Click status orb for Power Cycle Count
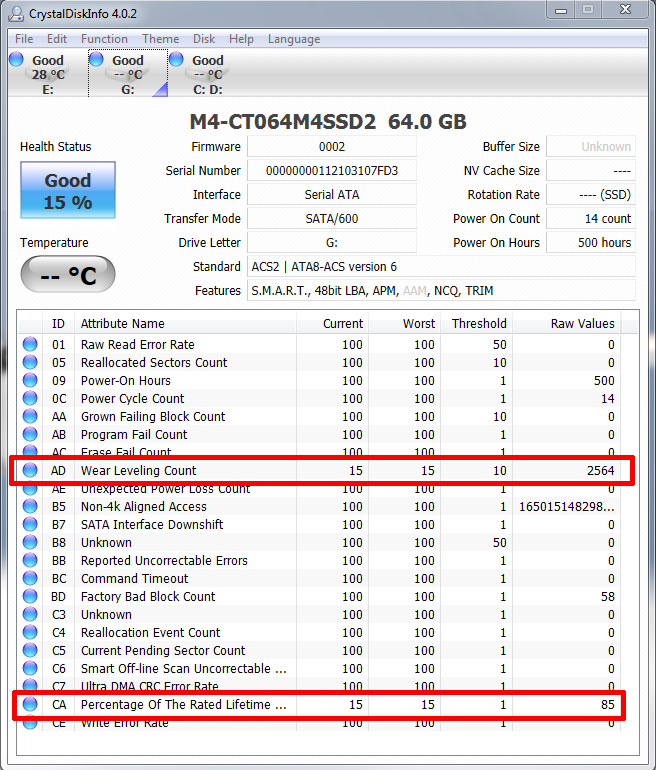Screen dimensions: 656x770 pos(30,398)
